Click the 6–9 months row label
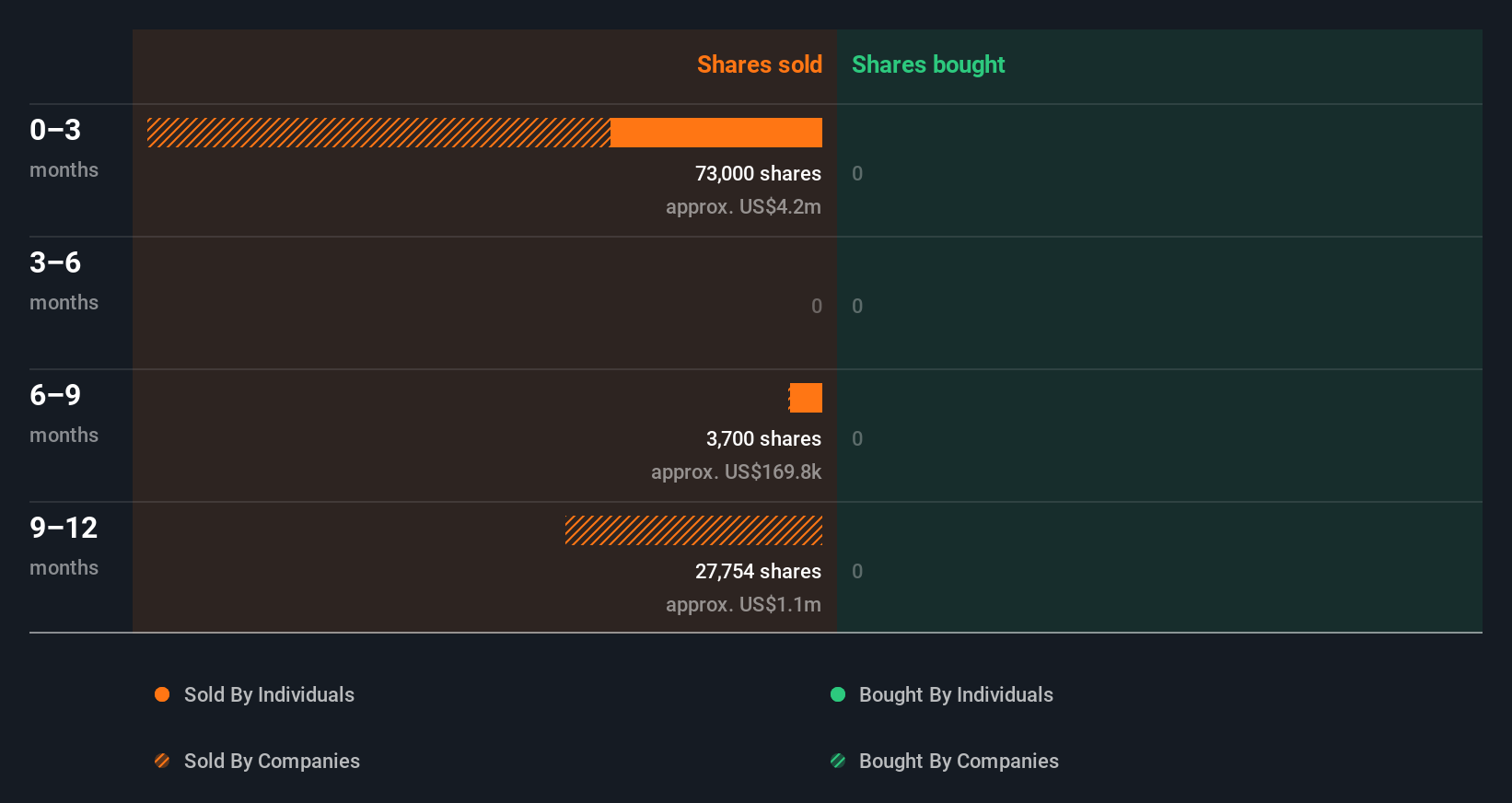This screenshot has height=803, width=1512. [x=64, y=413]
